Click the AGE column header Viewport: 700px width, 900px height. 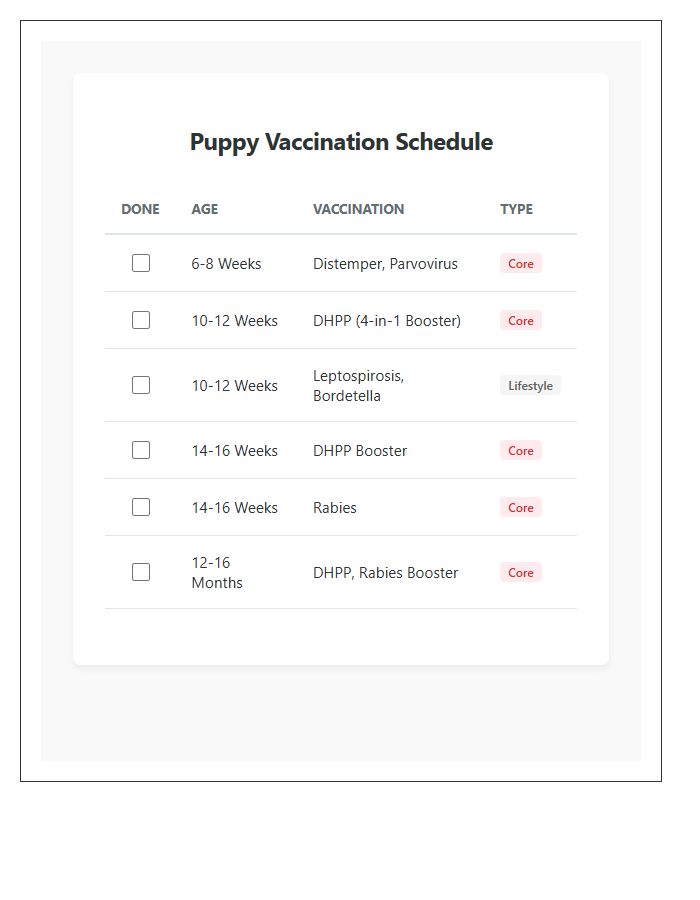coord(205,209)
